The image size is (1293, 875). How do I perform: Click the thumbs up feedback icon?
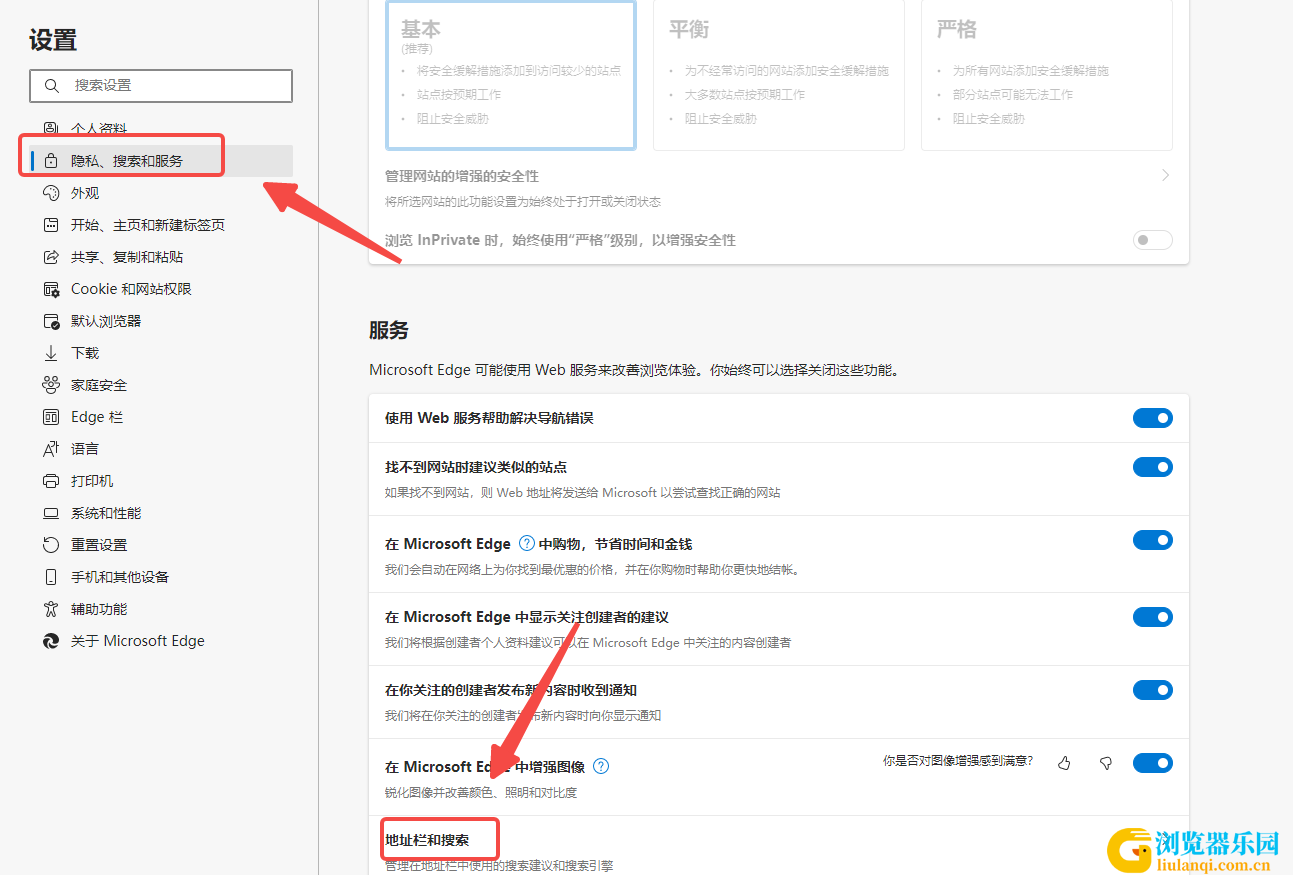pos(1064,763)
